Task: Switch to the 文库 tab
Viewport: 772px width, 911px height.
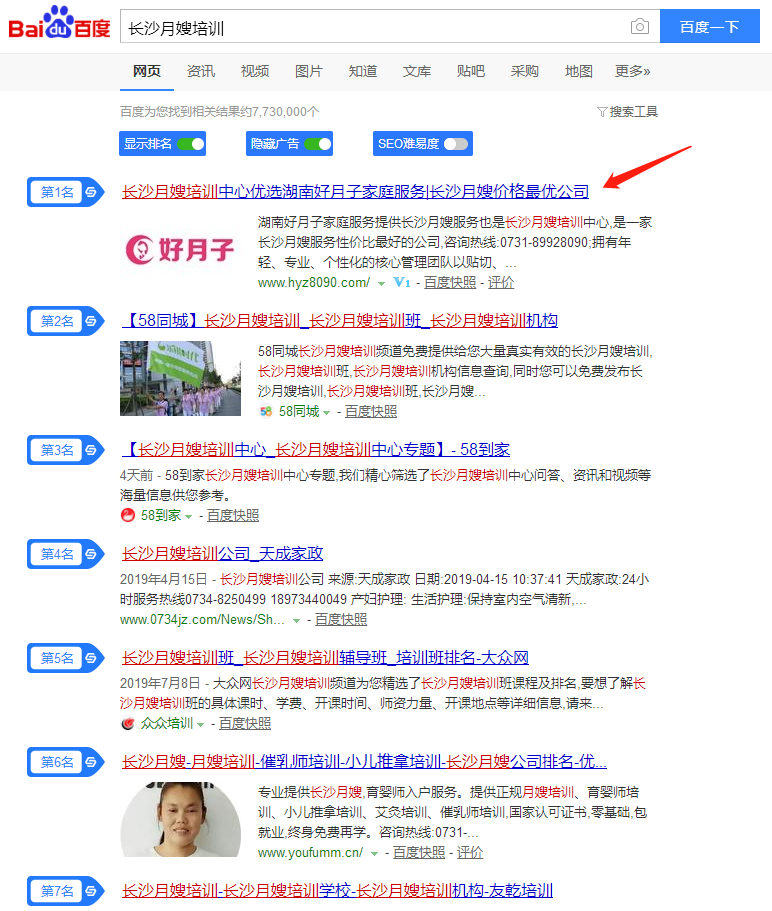Action: [x=417, y=71]
